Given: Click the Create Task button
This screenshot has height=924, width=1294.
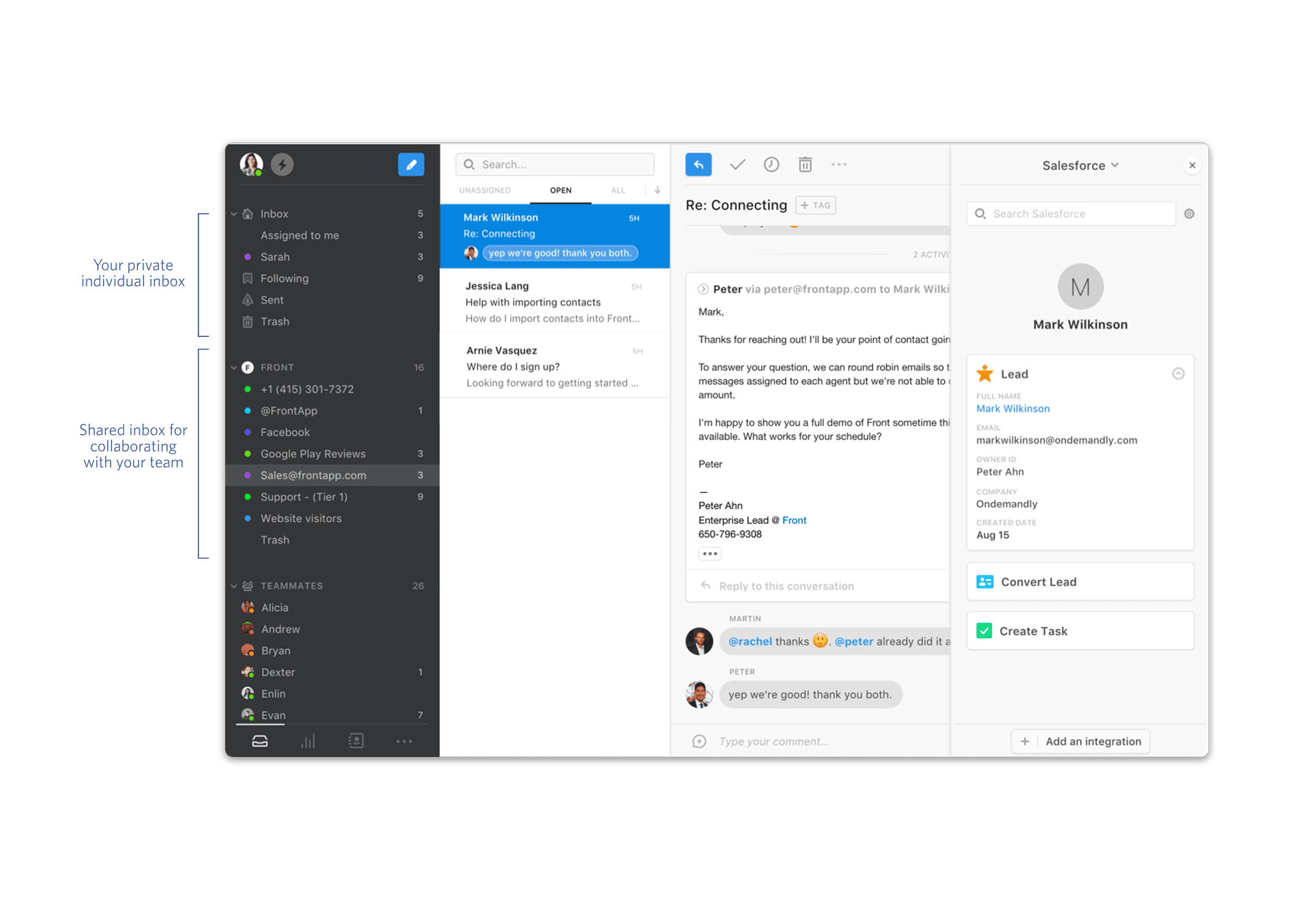Looking at the screenshot, I should (x=1080, y=631).
